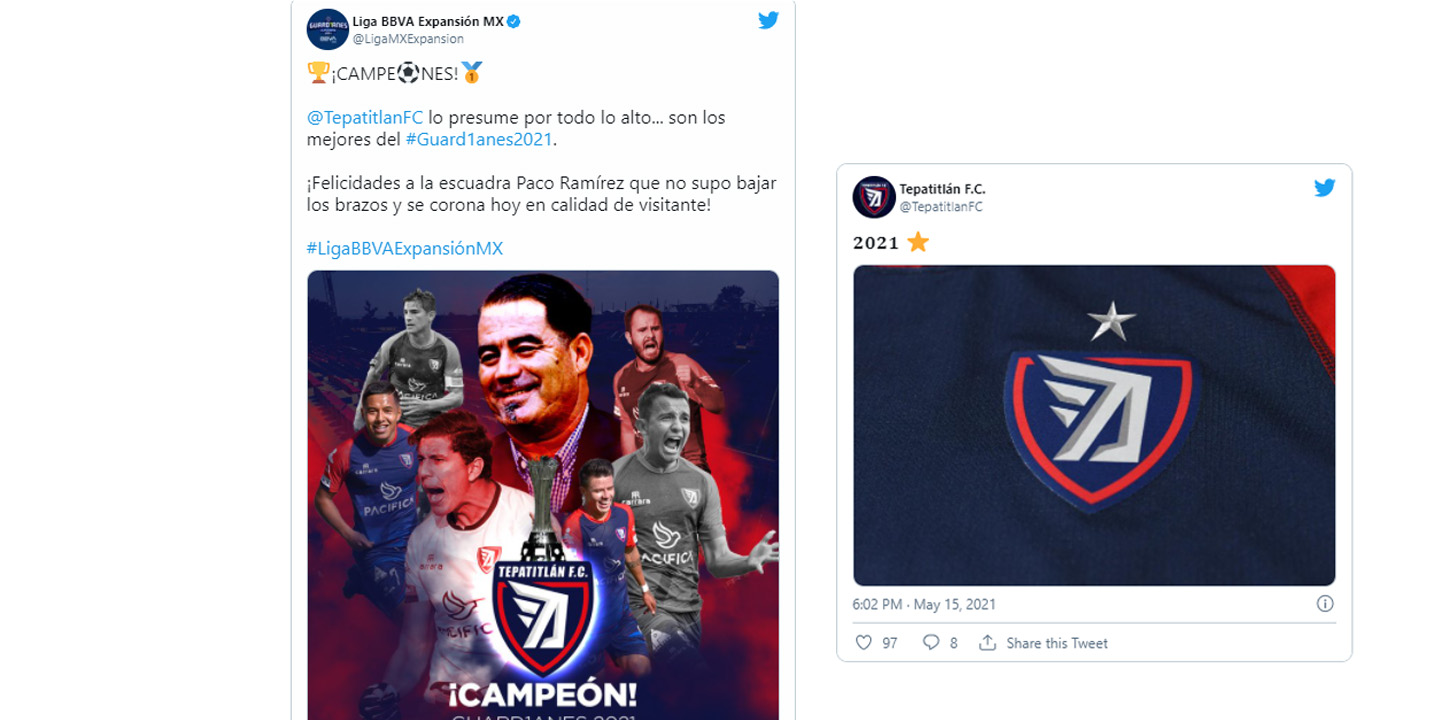Open the 6:02 PM May 15, 2021 timestamp
Image resolution: width=1440 pixels, height=720 pixels.
pyautogui.click(x=924, y=604)
